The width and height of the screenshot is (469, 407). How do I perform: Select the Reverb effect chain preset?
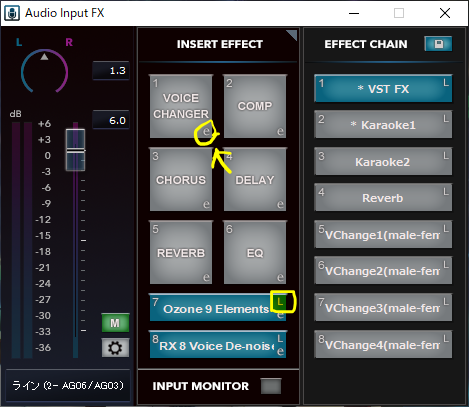point(383,198)
